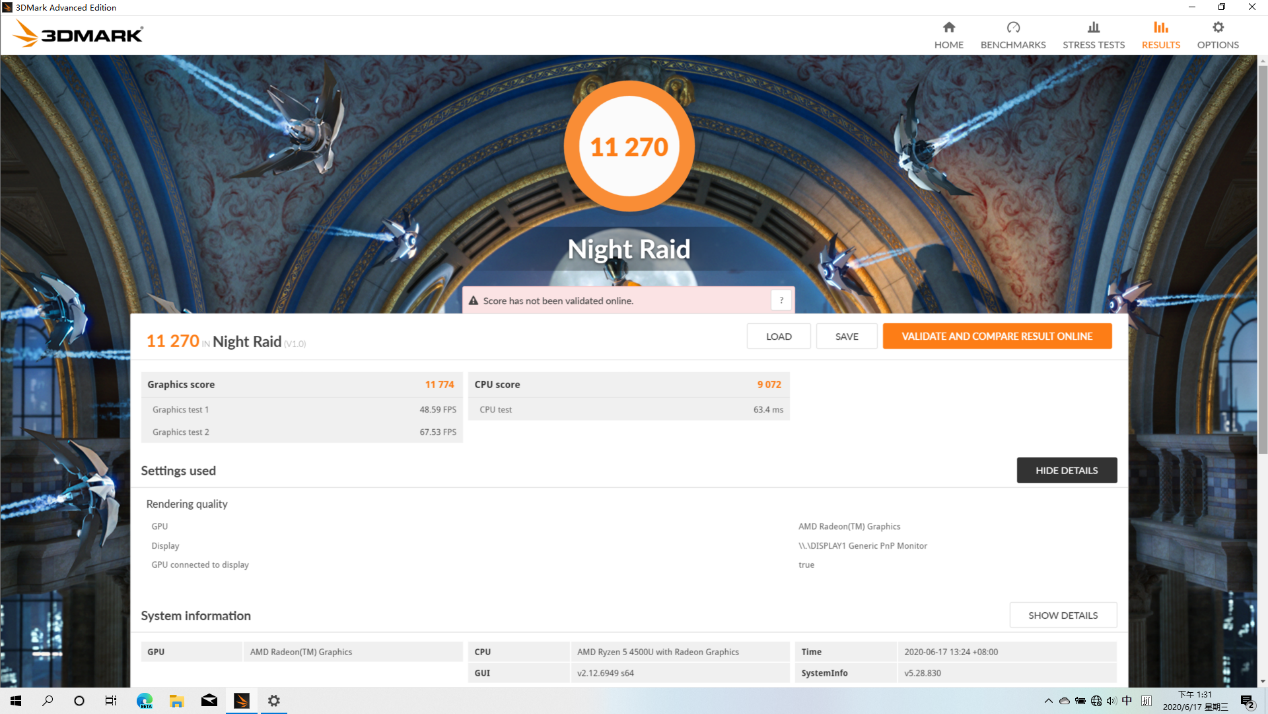
Task: Open the notification center icon
Action: pos(1248,701)
